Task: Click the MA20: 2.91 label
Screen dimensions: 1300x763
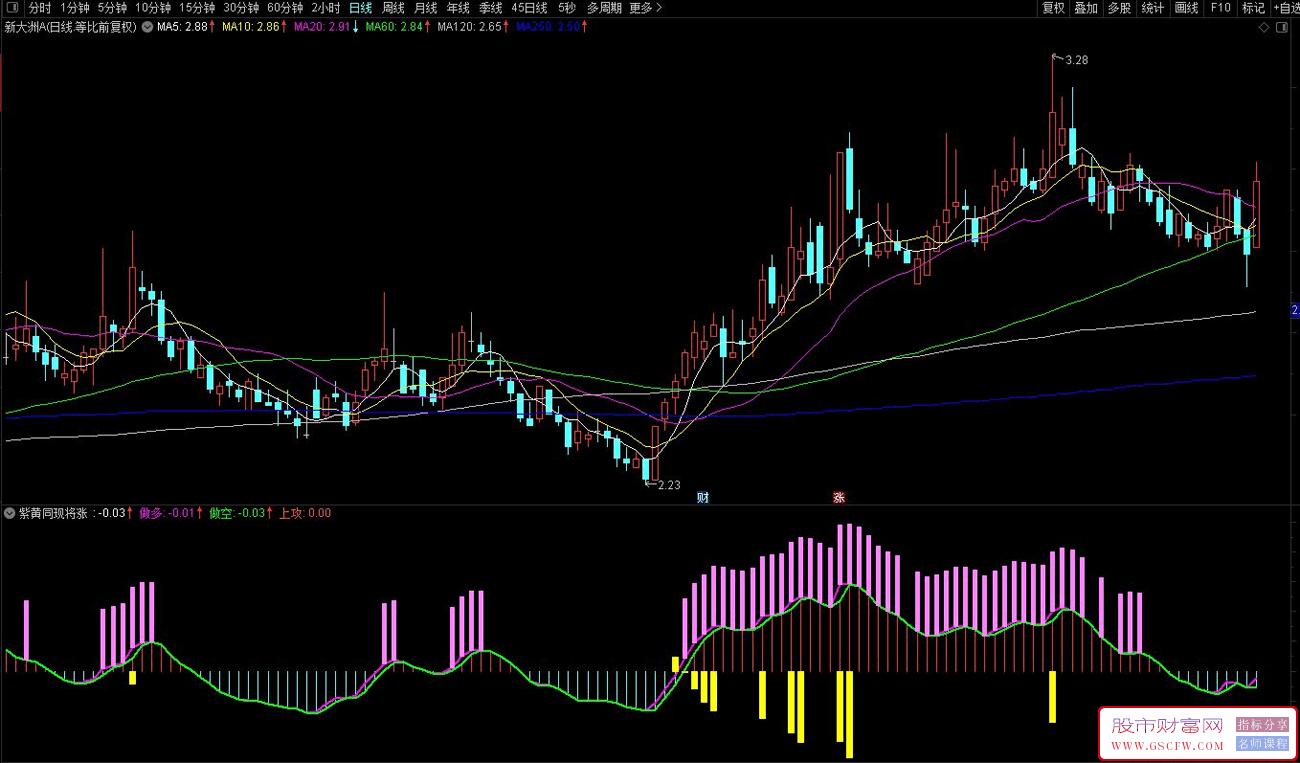Action: click(322, 28)
